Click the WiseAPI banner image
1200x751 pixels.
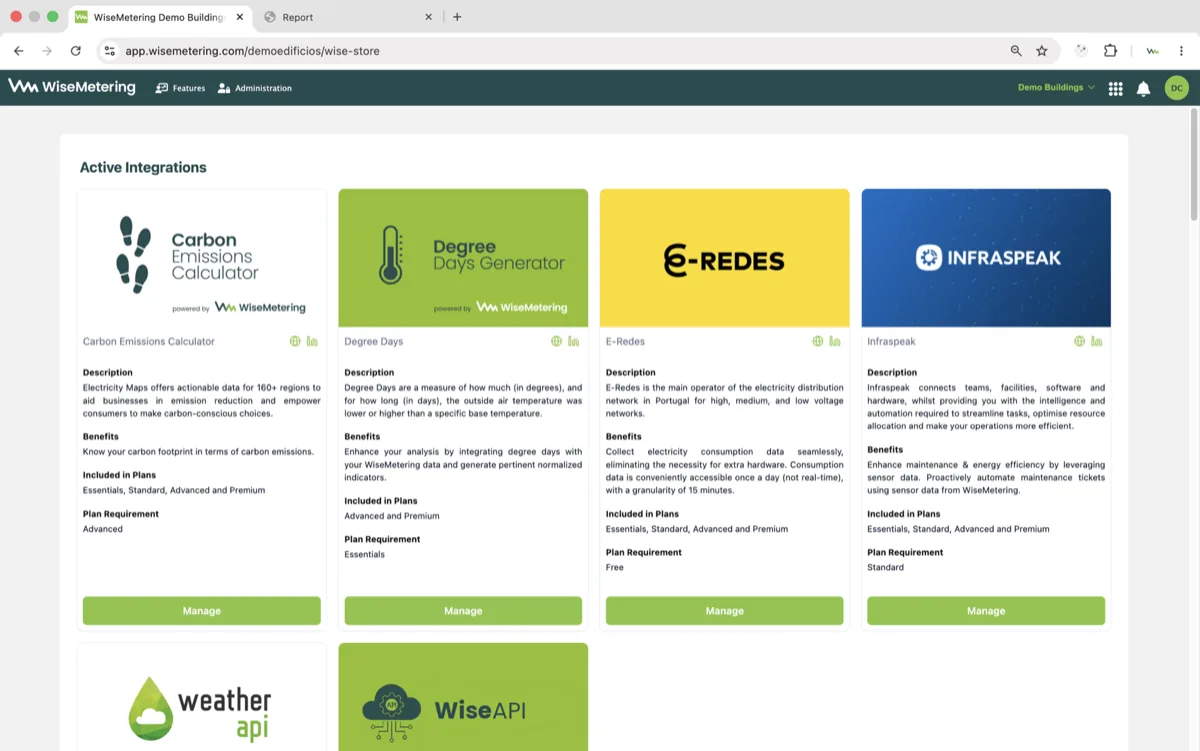(463, 697)
